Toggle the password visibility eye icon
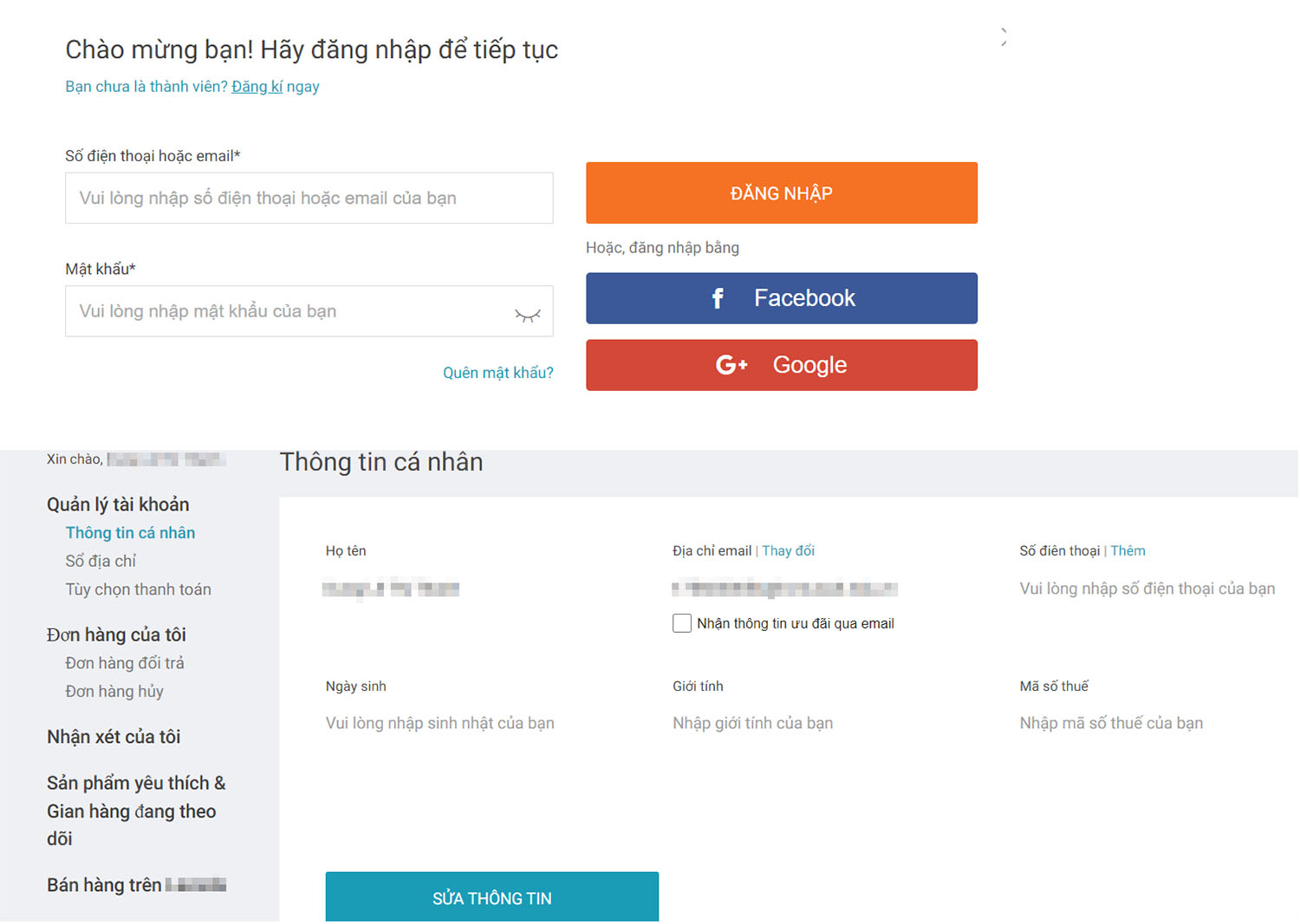This screenshot has width=1300, height=924. 528,316
